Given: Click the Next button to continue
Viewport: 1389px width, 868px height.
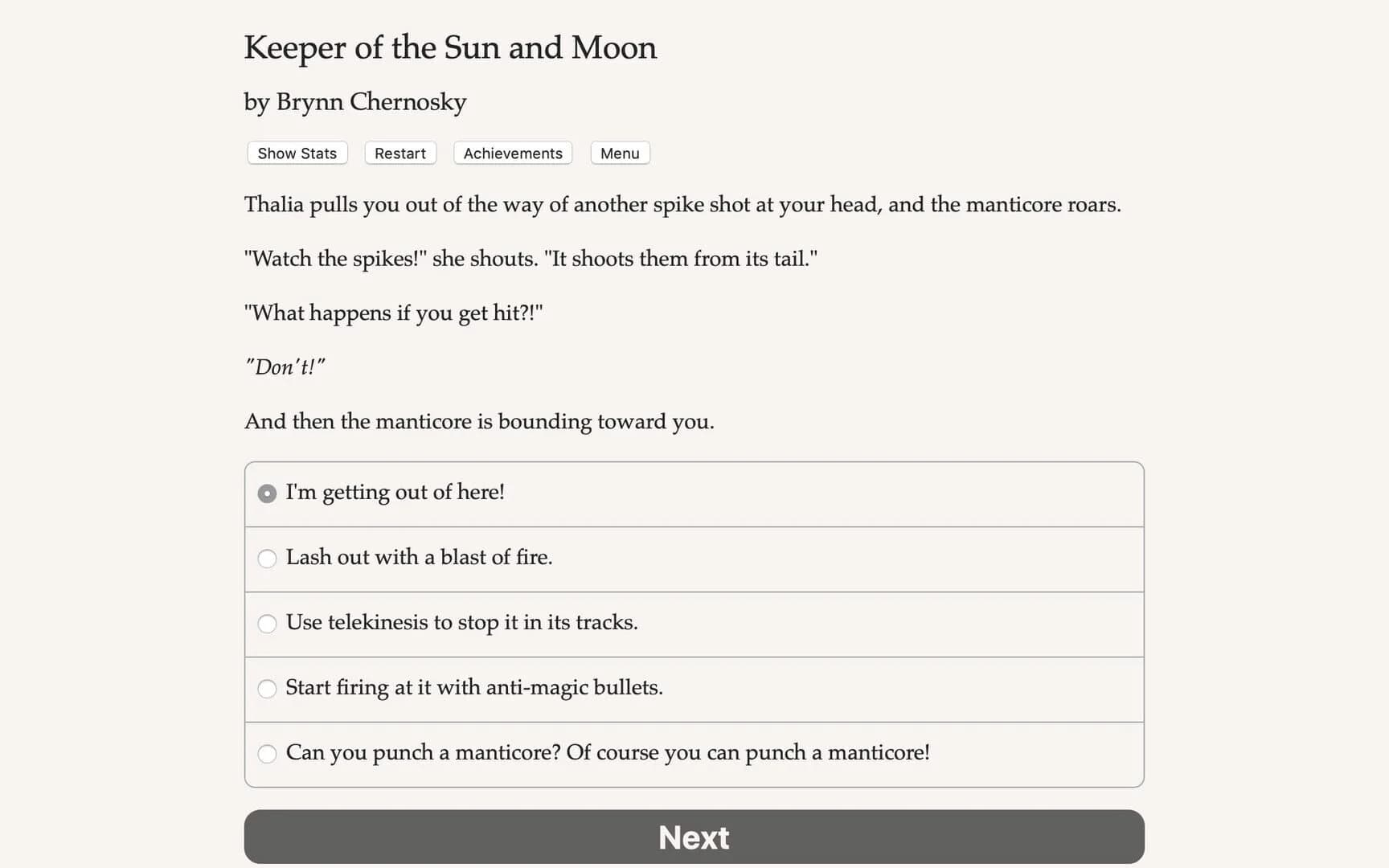Looking at the screenshot, I should pos(693,837).
